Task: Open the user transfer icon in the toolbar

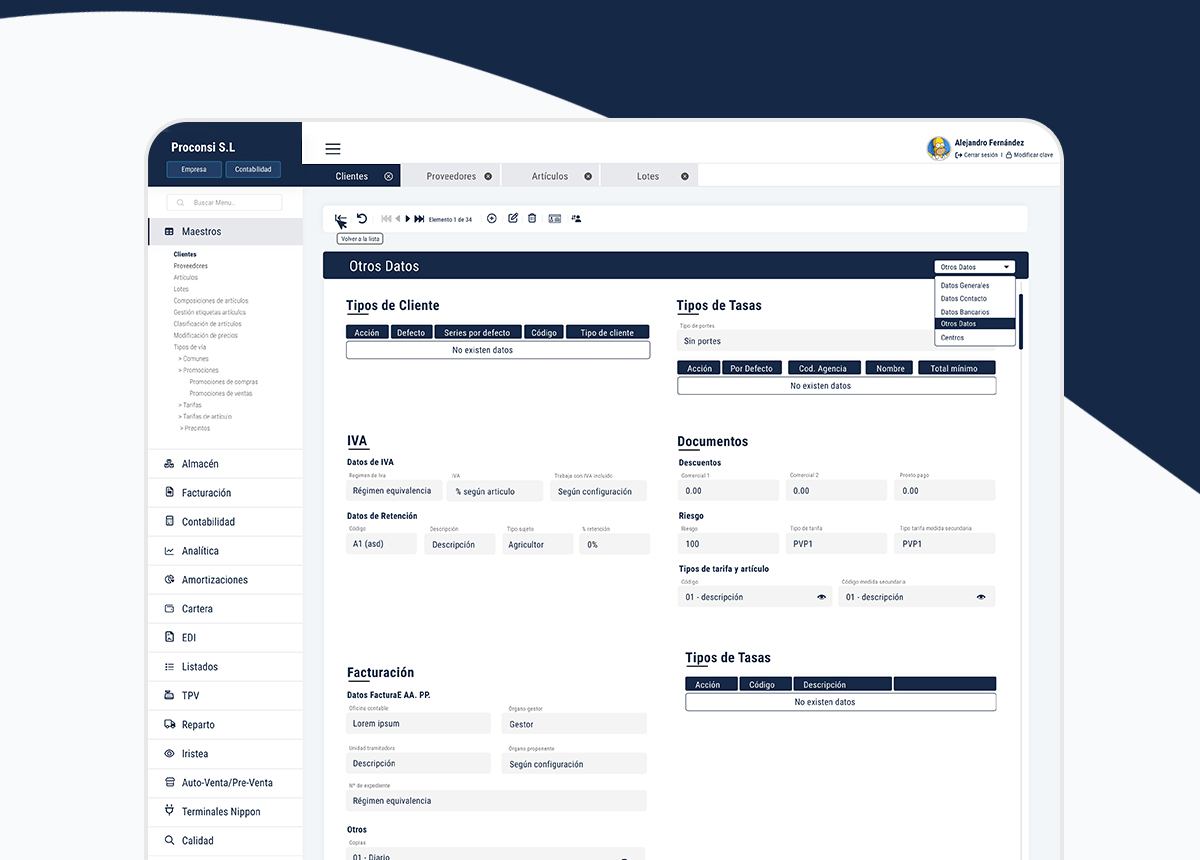Action: 576,219
